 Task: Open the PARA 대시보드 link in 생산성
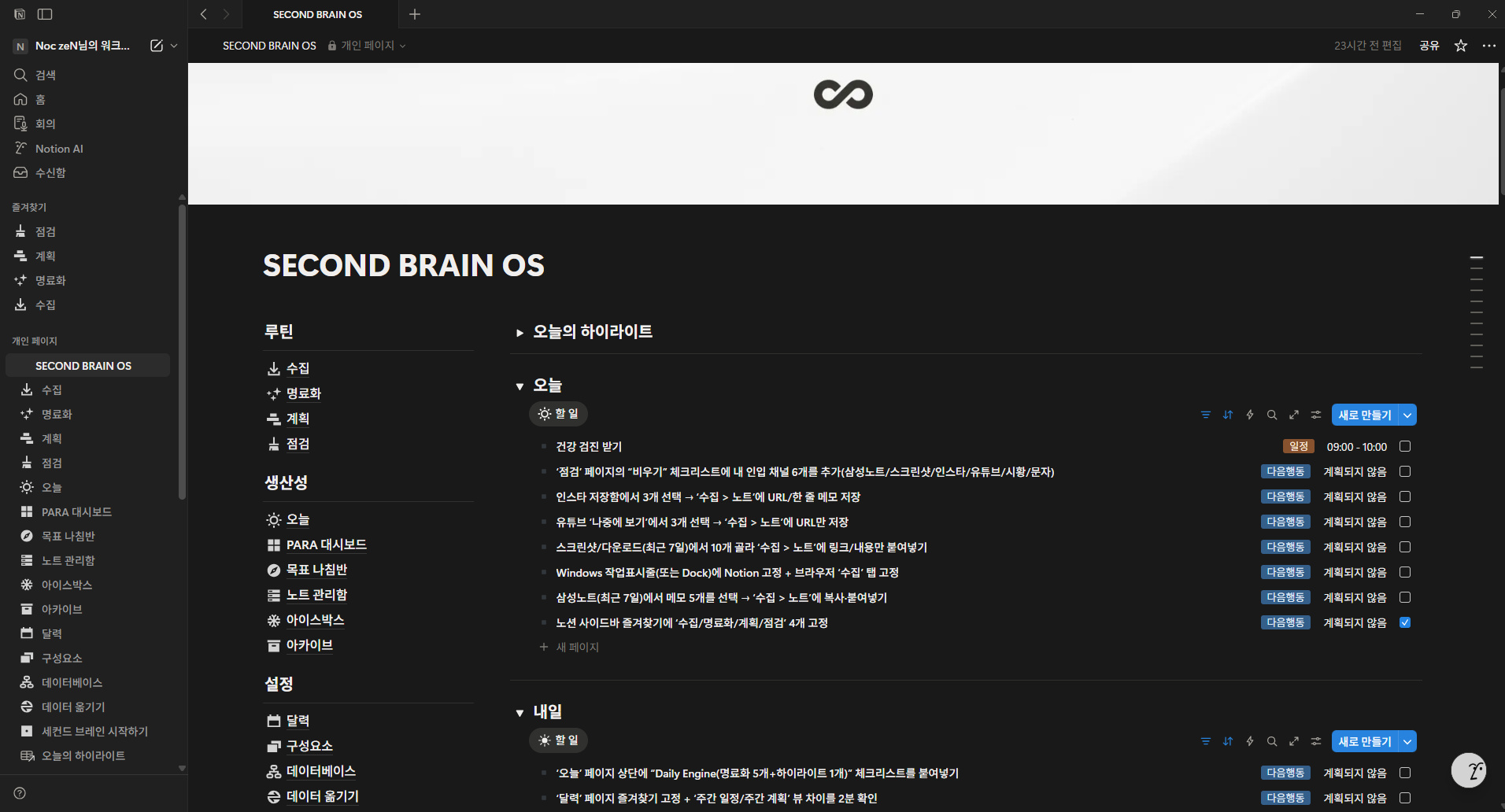click(326, 544)
